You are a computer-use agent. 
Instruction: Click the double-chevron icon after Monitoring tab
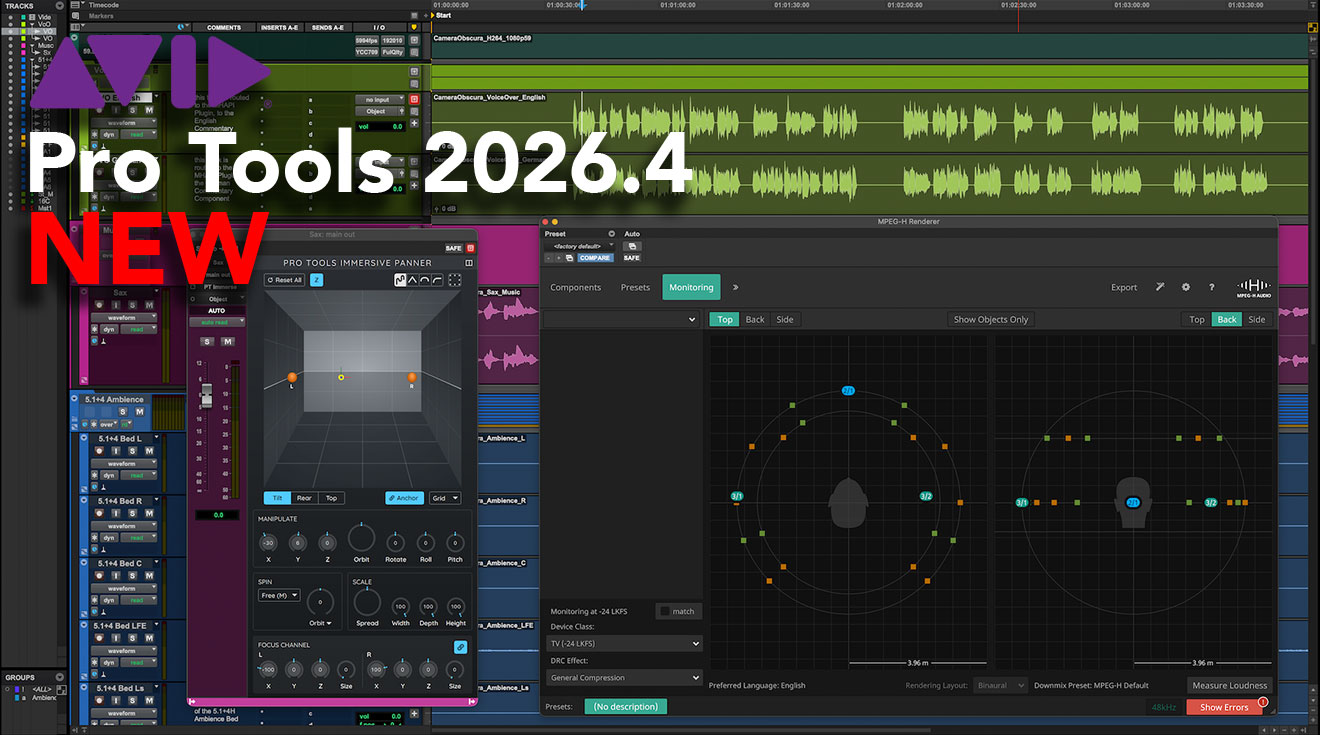736,287
